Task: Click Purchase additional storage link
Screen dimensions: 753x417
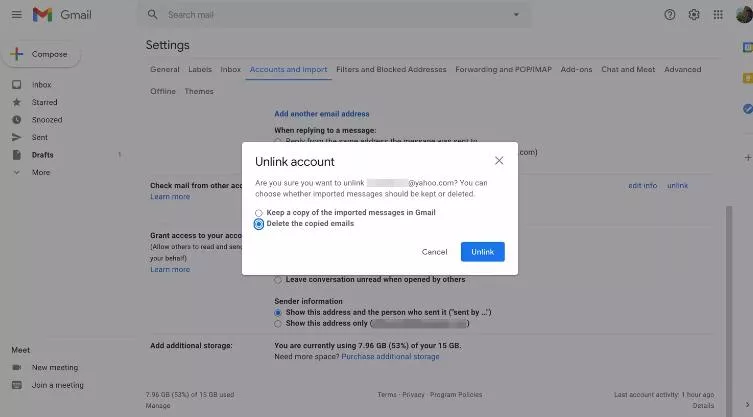Action: [x=390, y=356]
